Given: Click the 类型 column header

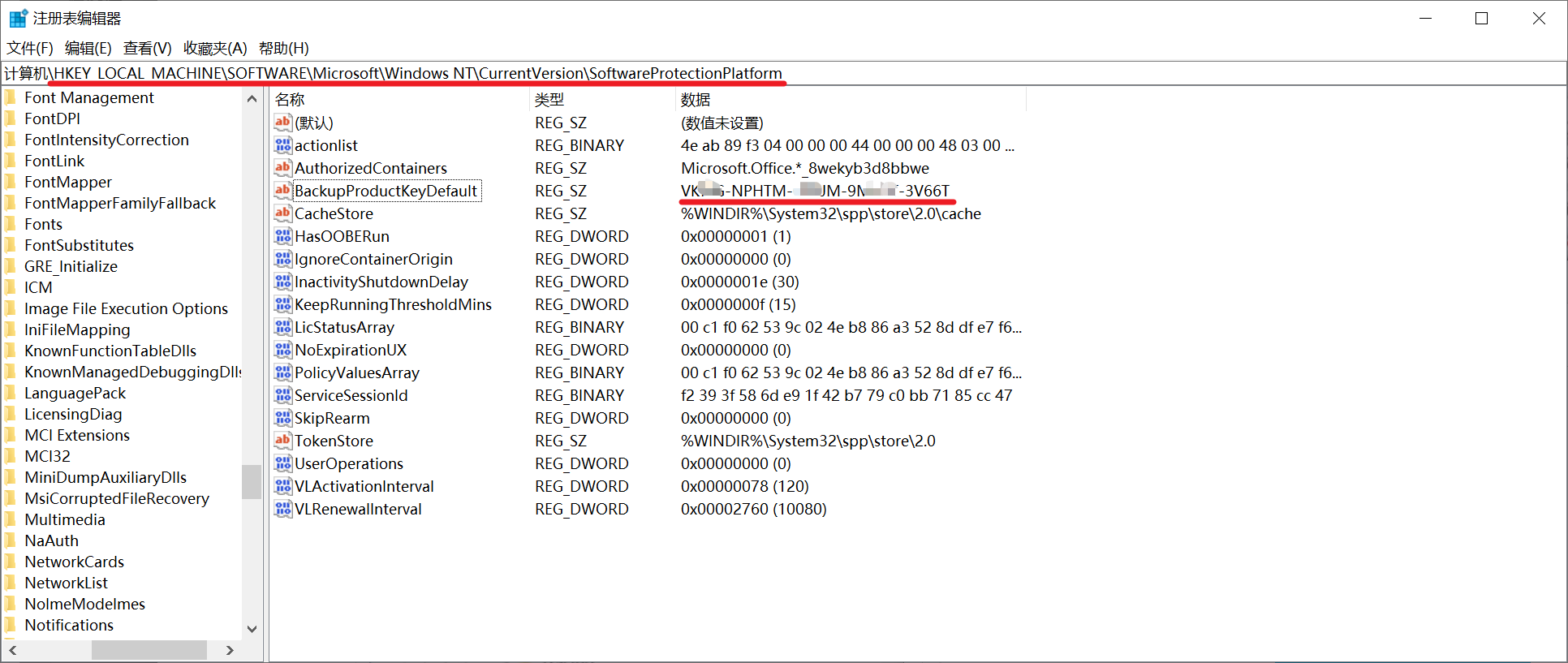Looking at the screenshot, I should pos(549,100).
